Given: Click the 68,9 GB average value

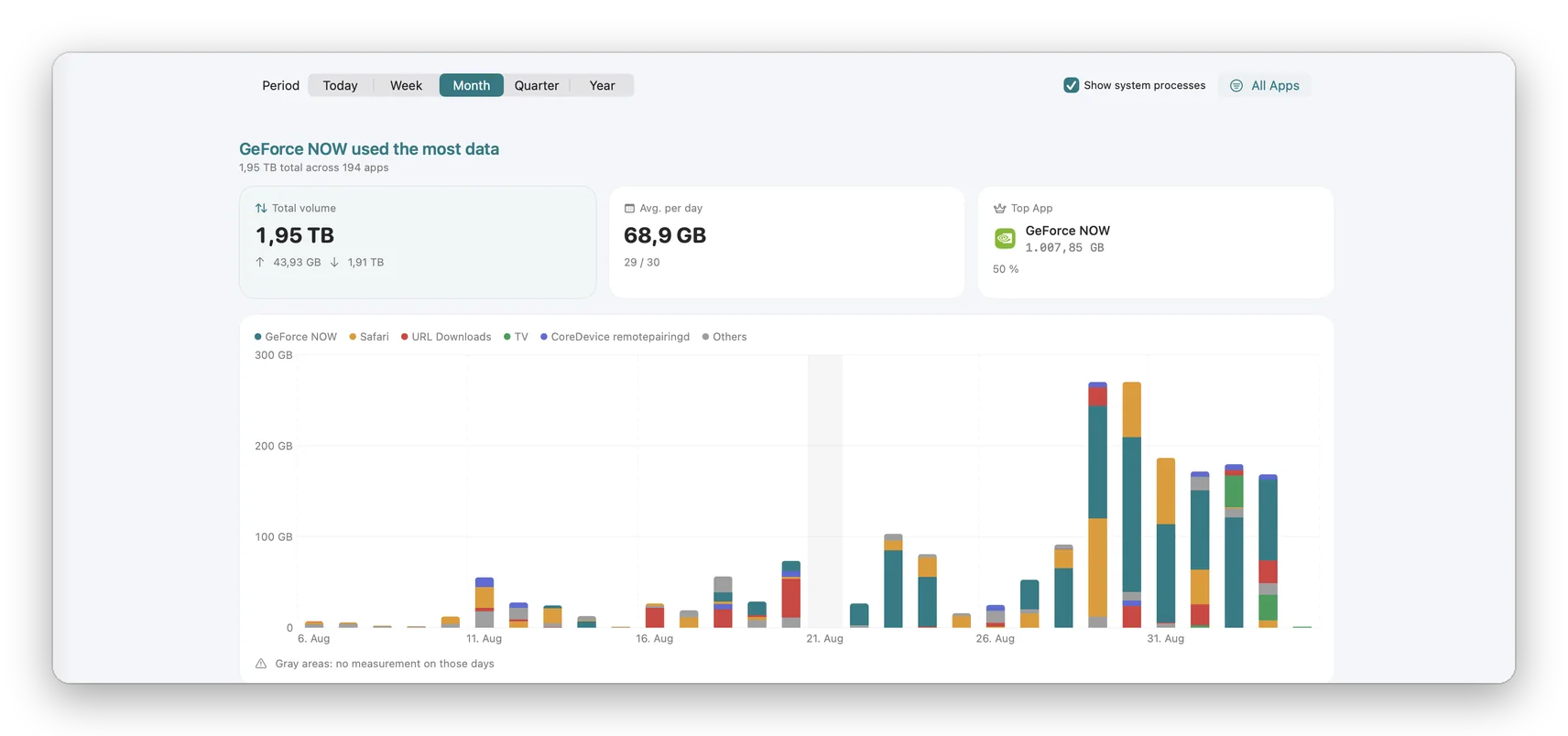Looking at the screenshot, I should coord(665,235).
